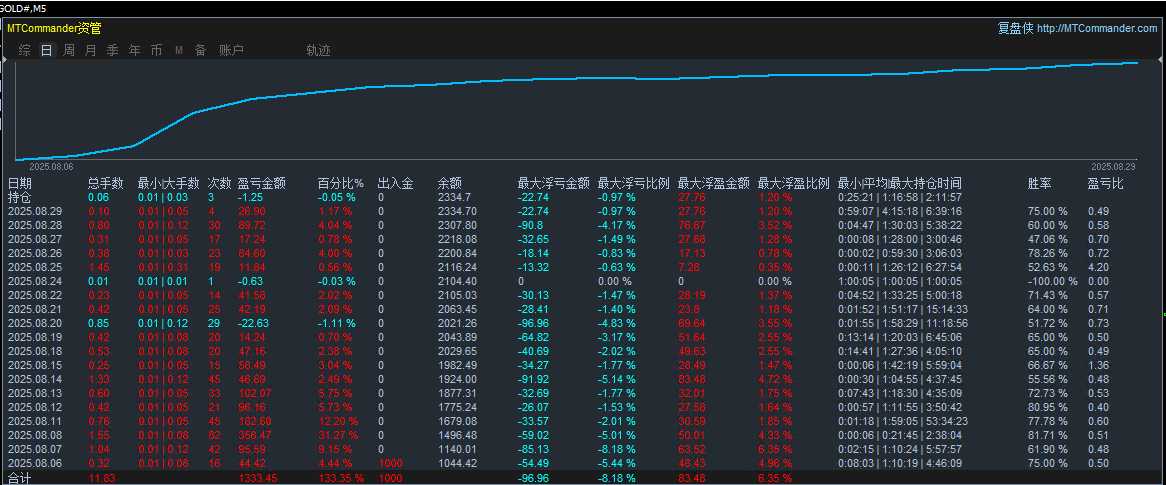Click the 合计 totals row label
This screenshot has height=485, width=1166.
point(20,478)
